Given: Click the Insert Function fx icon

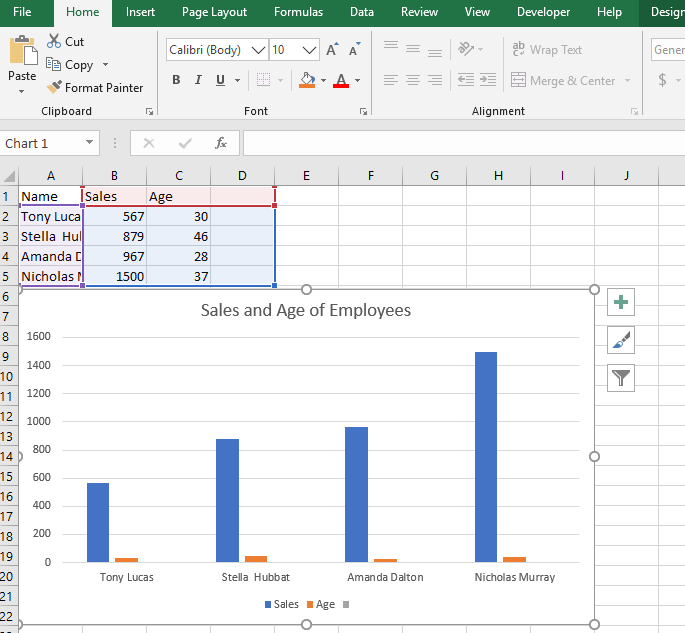Looking at the screenshot, I should click(x=221, y=143).
